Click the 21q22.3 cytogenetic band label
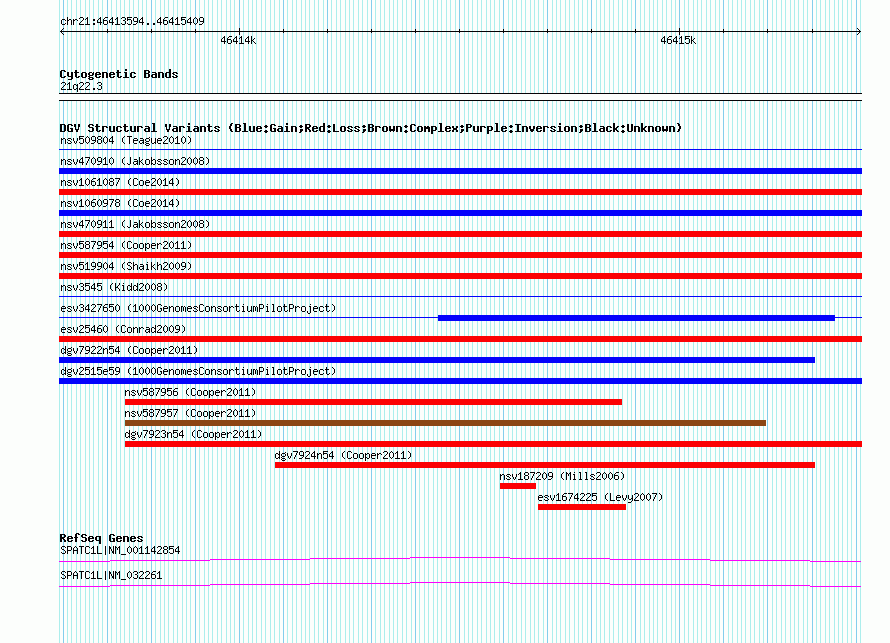This screenshot has width=890, height=643. pyautogui.click(x=81, y=86)
